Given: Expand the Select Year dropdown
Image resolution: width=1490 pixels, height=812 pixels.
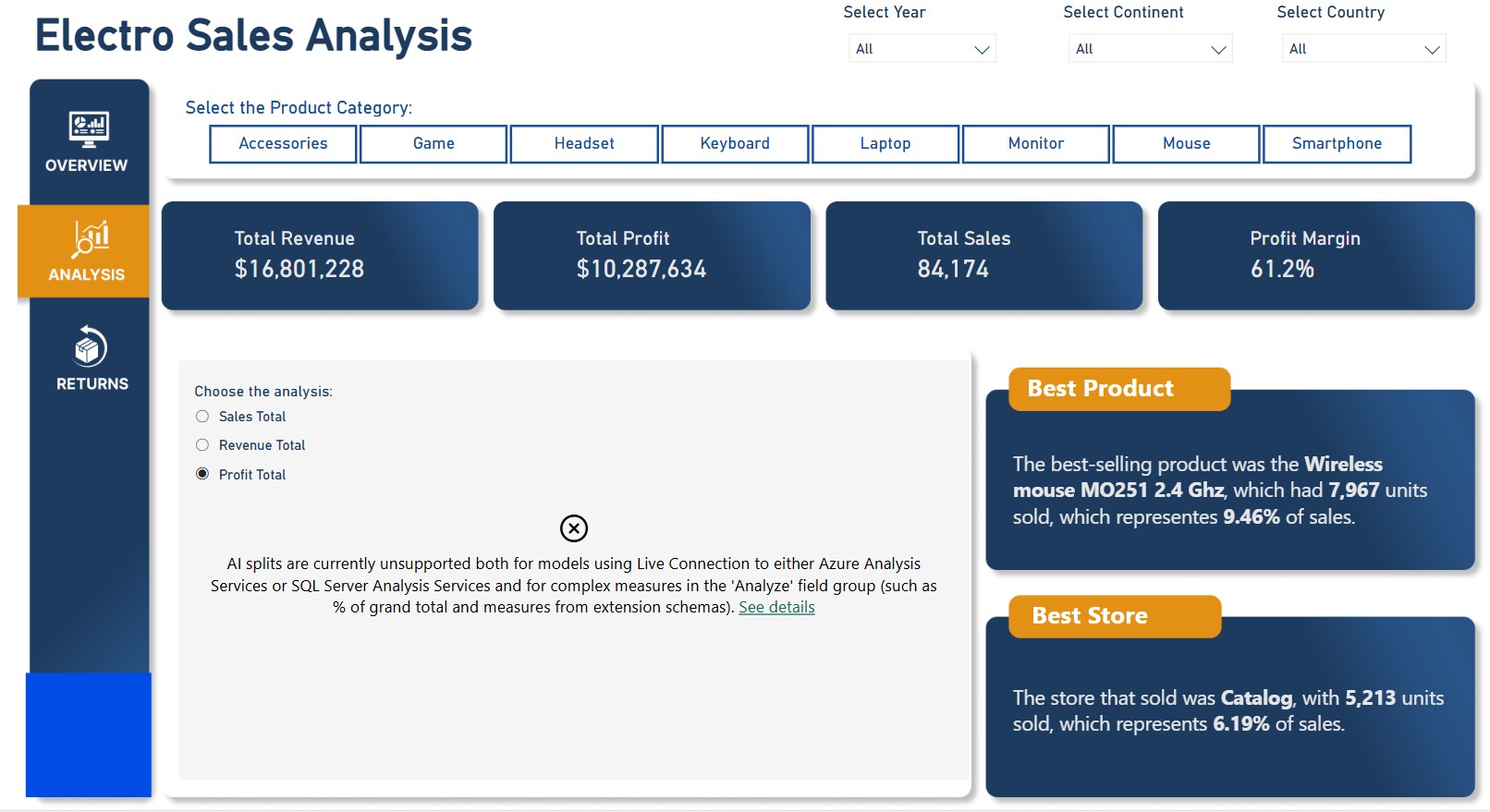Looking at the screenshot, I should click(x=922, y=49).
